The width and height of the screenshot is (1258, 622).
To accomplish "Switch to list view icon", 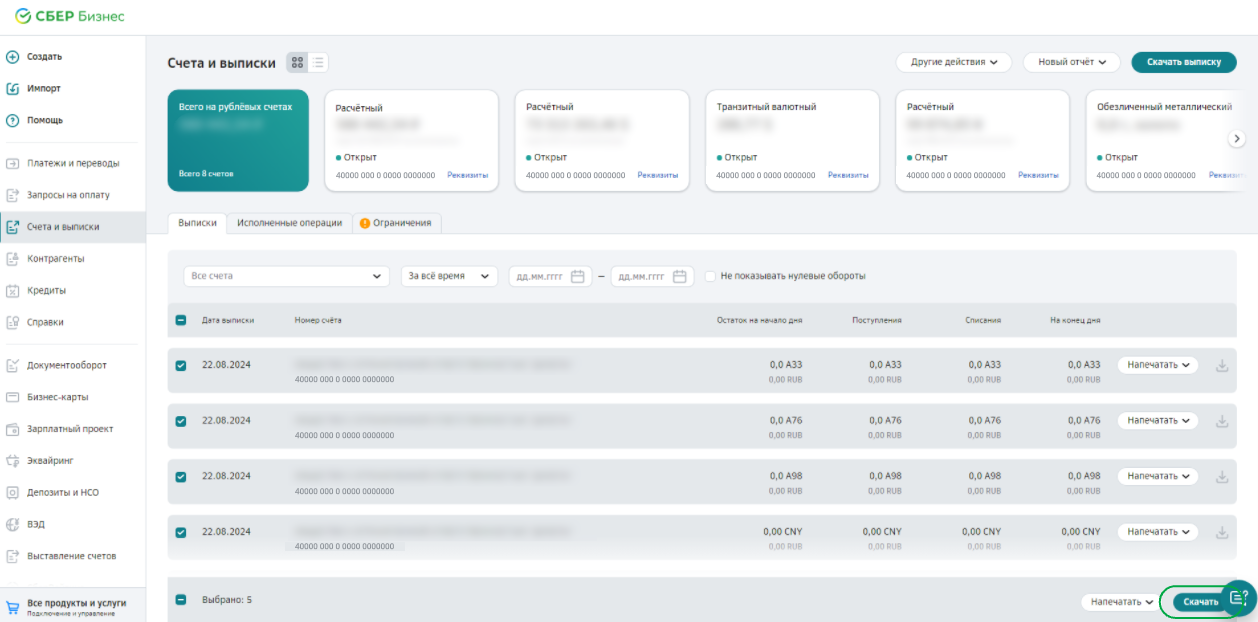I will [318, 63].
